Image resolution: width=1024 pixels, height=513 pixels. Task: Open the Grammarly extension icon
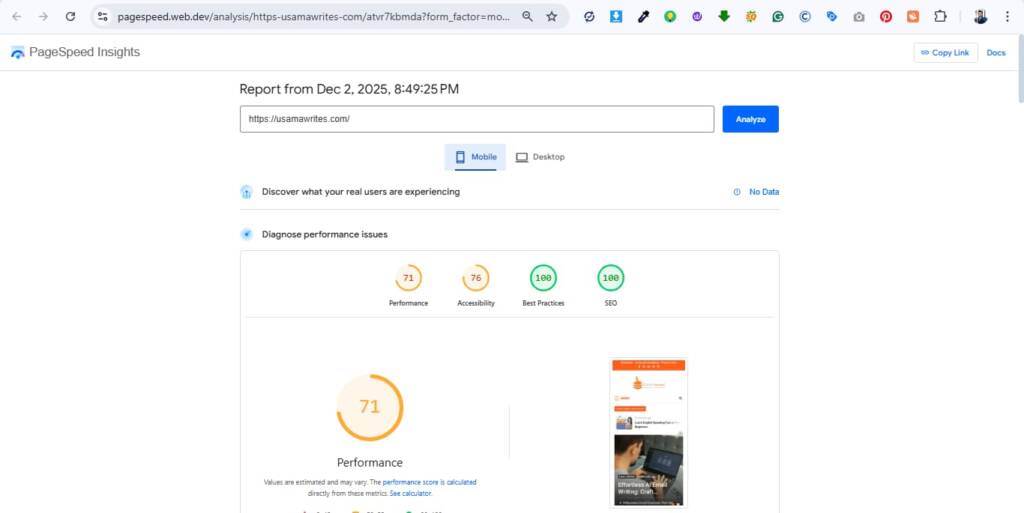778,17
